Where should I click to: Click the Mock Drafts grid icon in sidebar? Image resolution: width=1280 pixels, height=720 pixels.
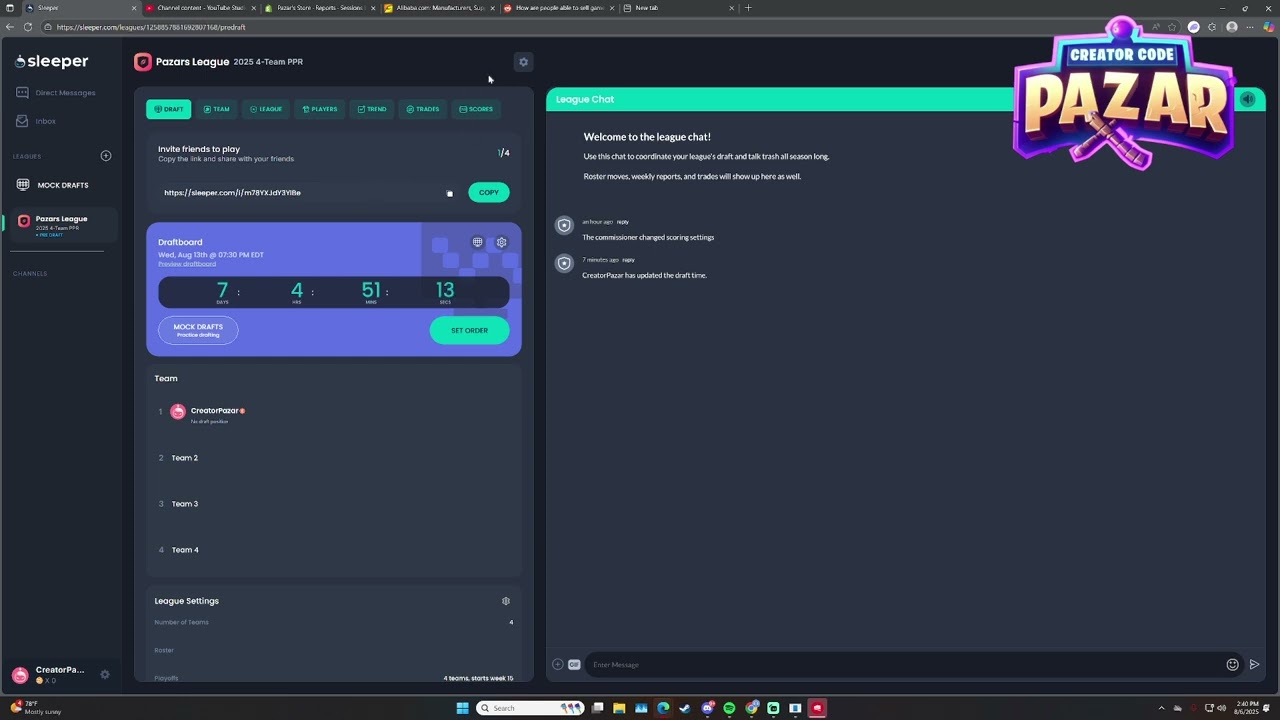click(x=23, y=185)
